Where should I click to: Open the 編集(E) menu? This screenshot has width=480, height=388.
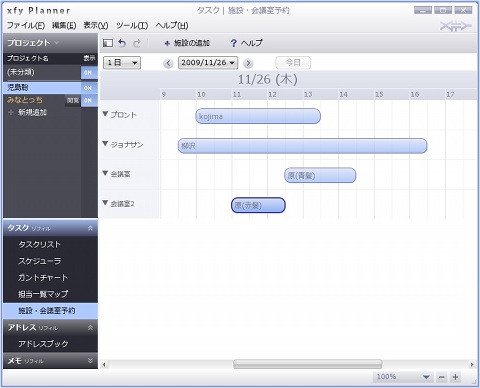click(x=64, y=25)
